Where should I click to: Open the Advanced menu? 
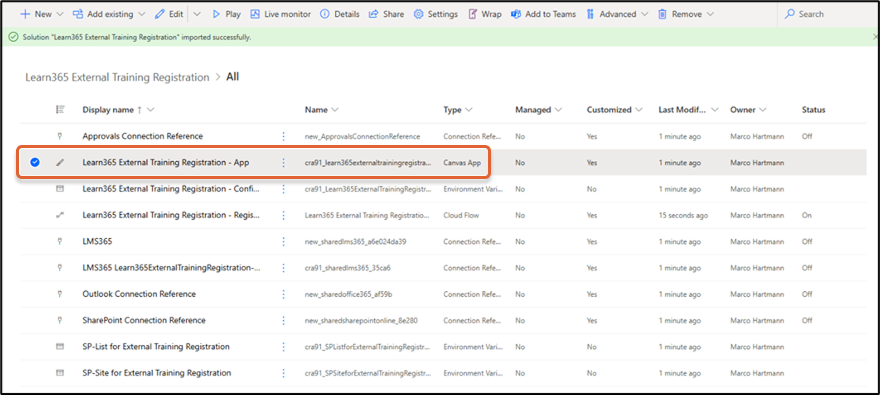tap(617, 14)
